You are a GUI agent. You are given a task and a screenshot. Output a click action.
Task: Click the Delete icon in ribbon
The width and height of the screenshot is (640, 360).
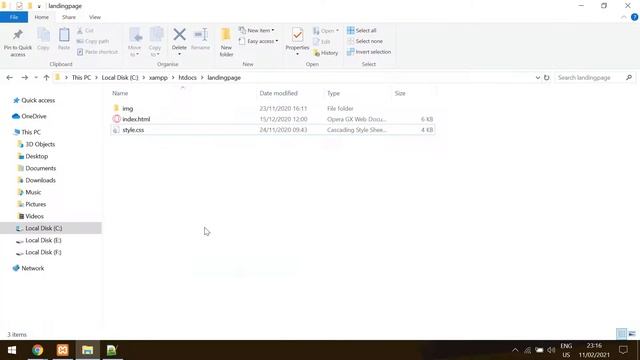179,41
